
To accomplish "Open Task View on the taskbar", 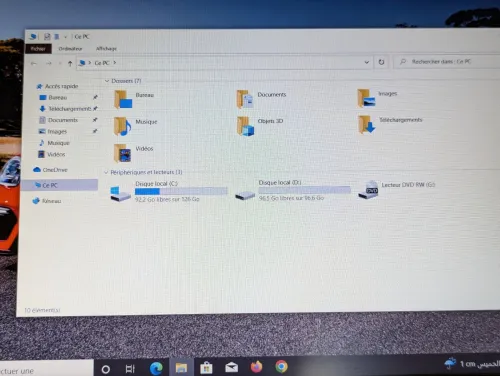I will pyautogui.click(x=130, y=369).
